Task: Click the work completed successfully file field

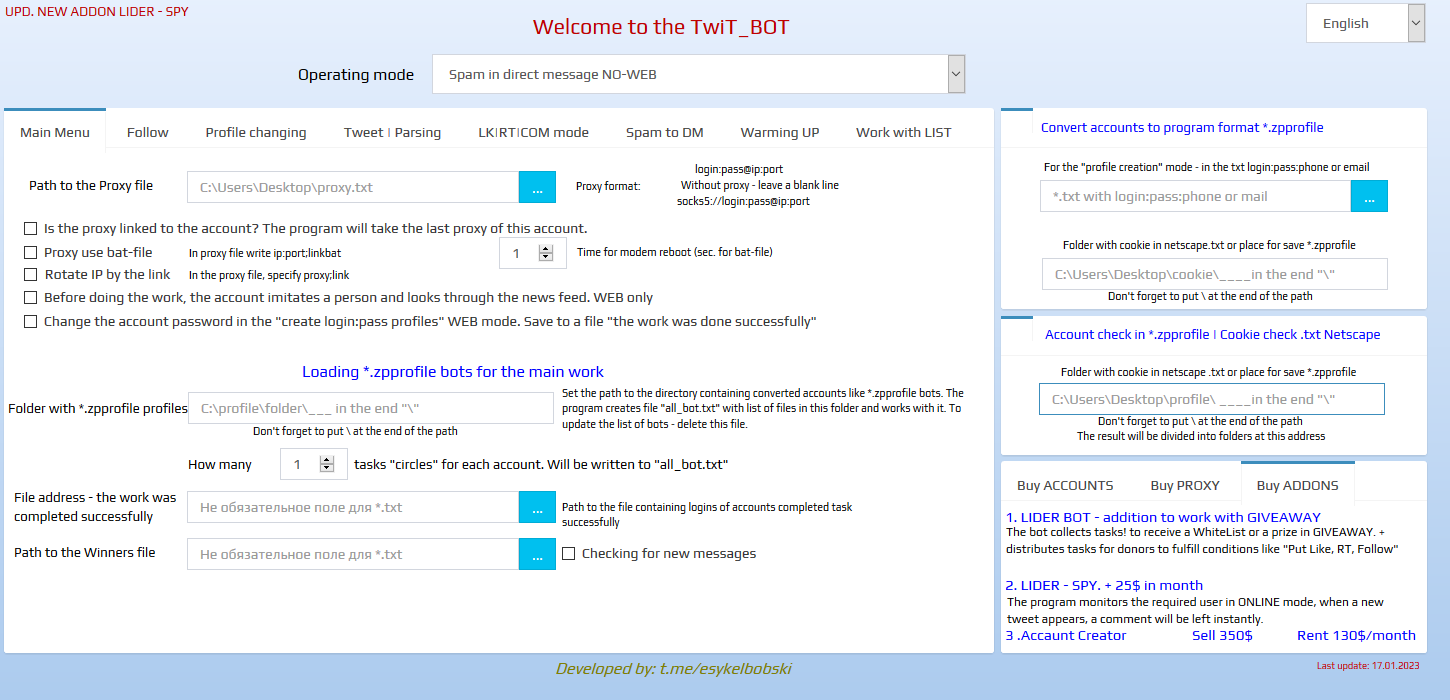Action: (x=353, y=507)
